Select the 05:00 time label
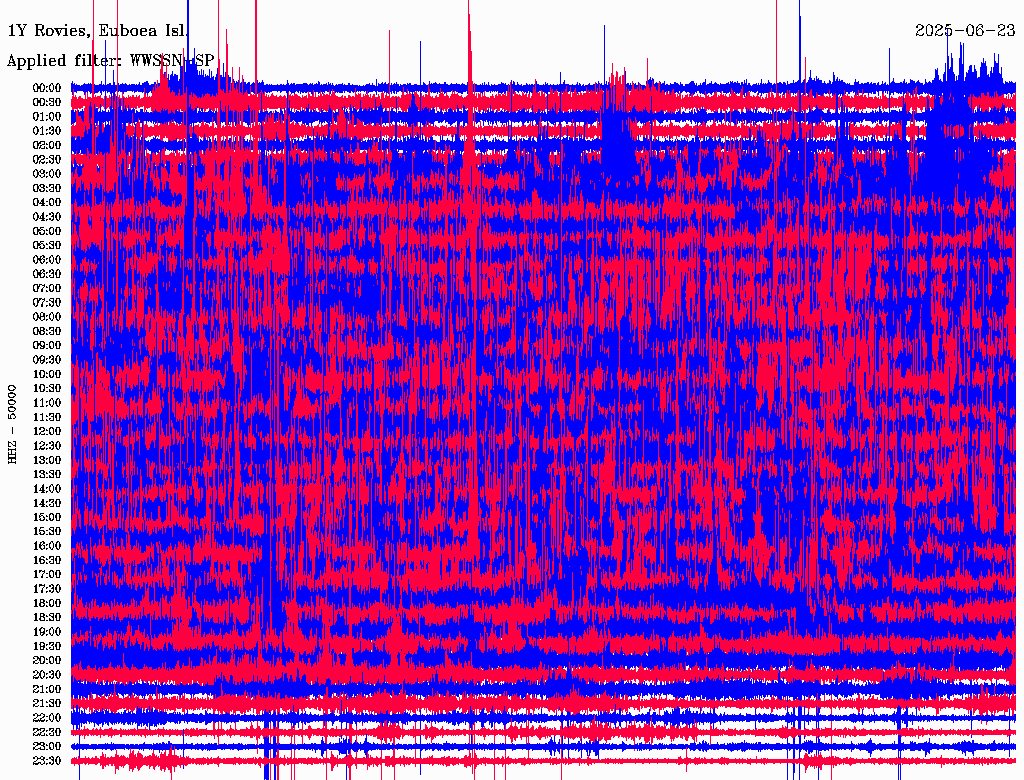The width and height of the screenshot is (1024, 780). click(47, 231)
